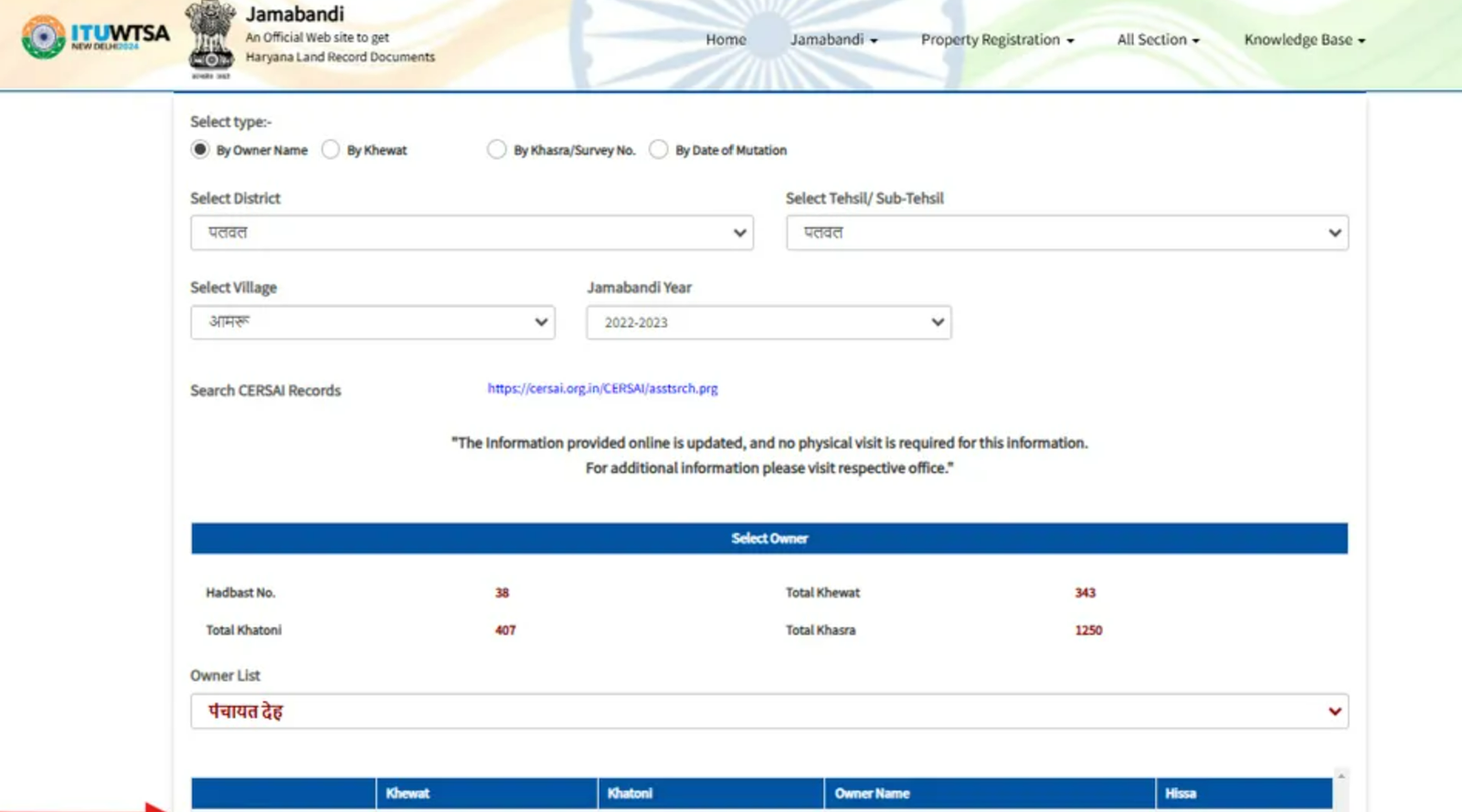The height and width of the screenshot is (812, 1462).
Task: Click the ITUWTSA New Delhi logo
Action: 95,37
